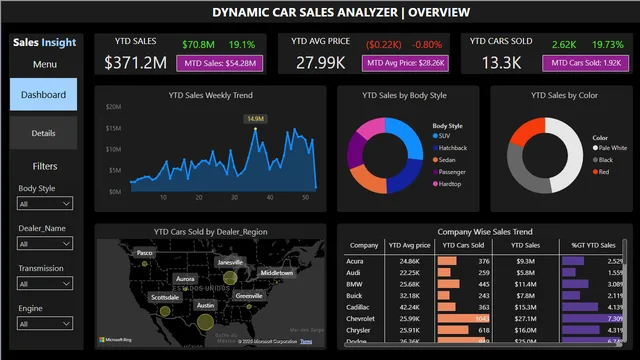Click the table's vertical scrollbar
The width and height of the screenshot is (640, 360).
pos(624,290)
